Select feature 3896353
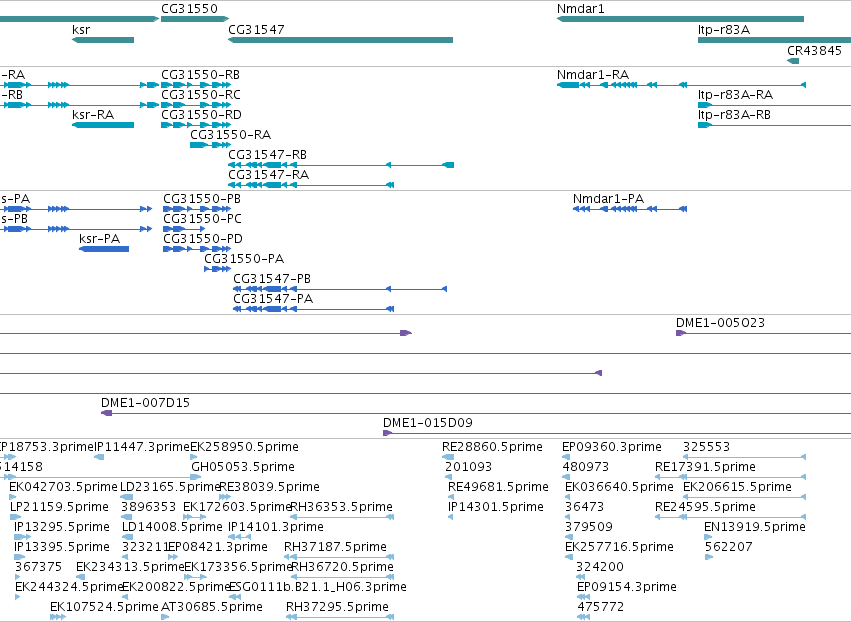Screen dimensions: 851x622 pos(148,507)
